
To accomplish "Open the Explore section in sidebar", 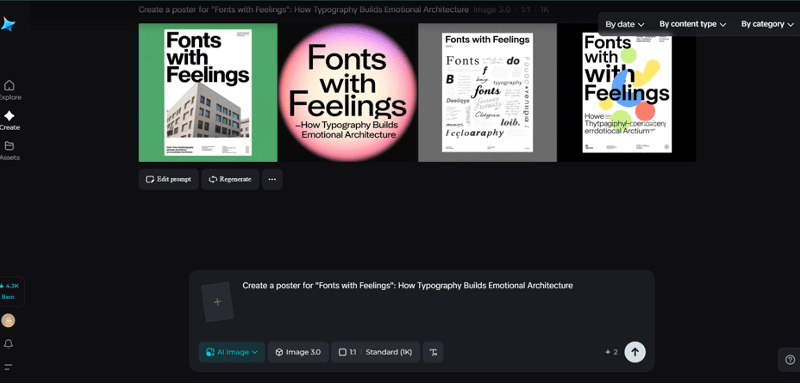I will [10, 90].
